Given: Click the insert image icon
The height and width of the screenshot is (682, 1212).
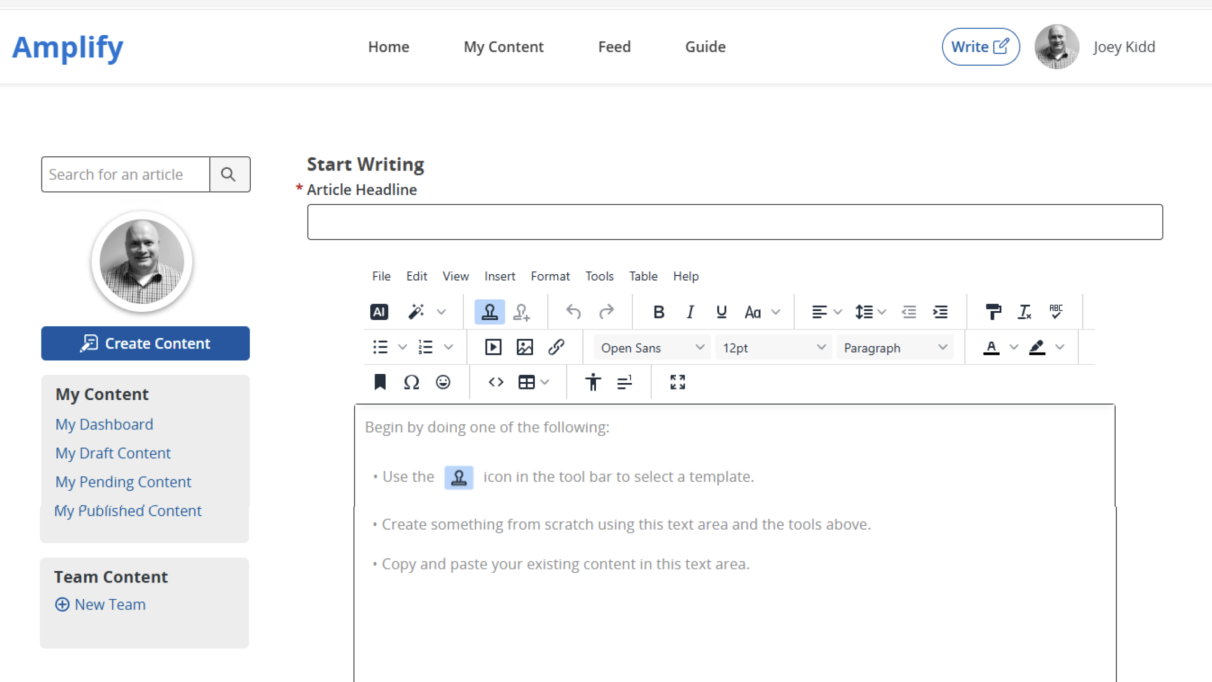Looking at the screenshot, I should 525,347.
